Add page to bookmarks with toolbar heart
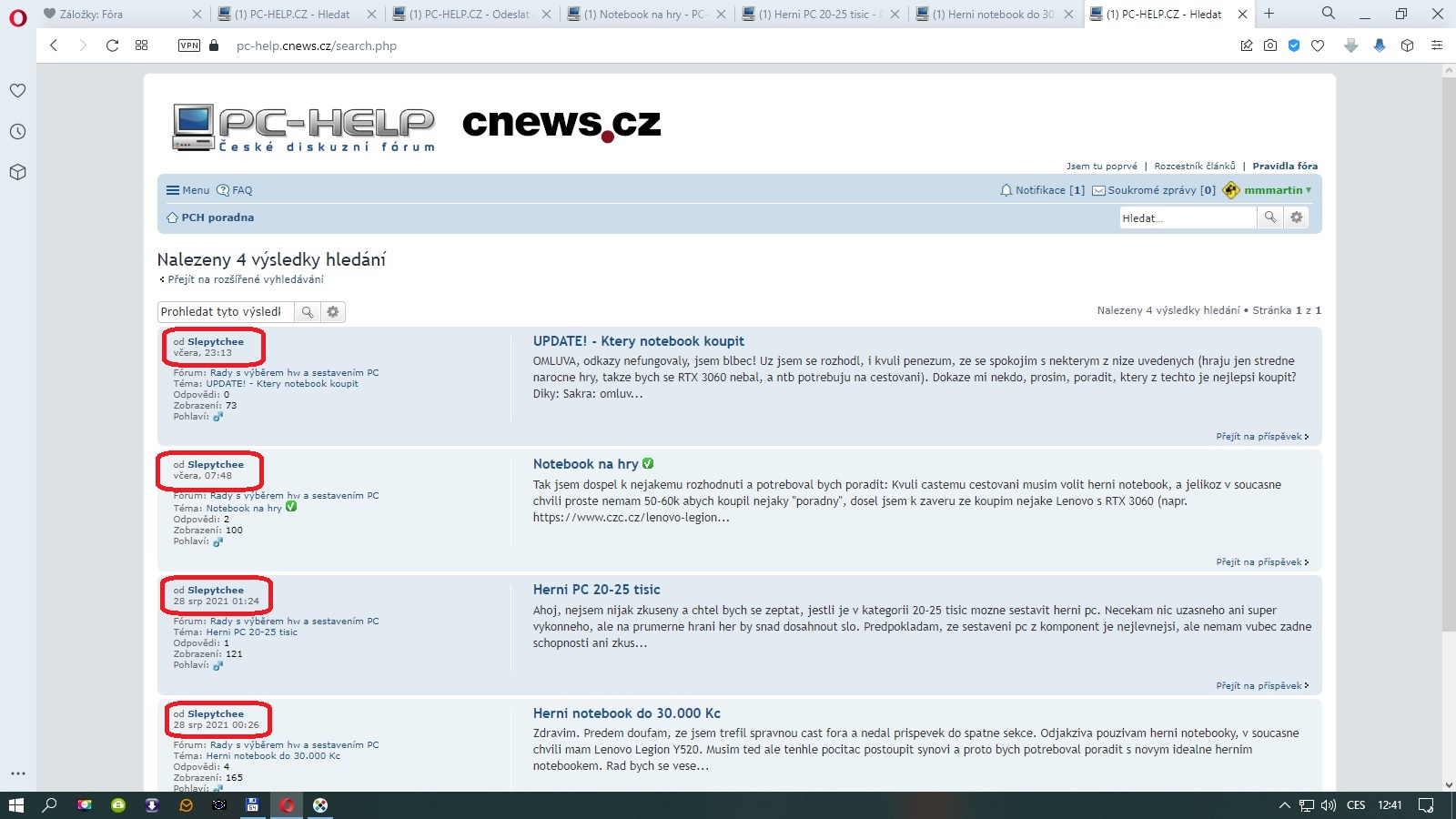 click(1318, 45)
